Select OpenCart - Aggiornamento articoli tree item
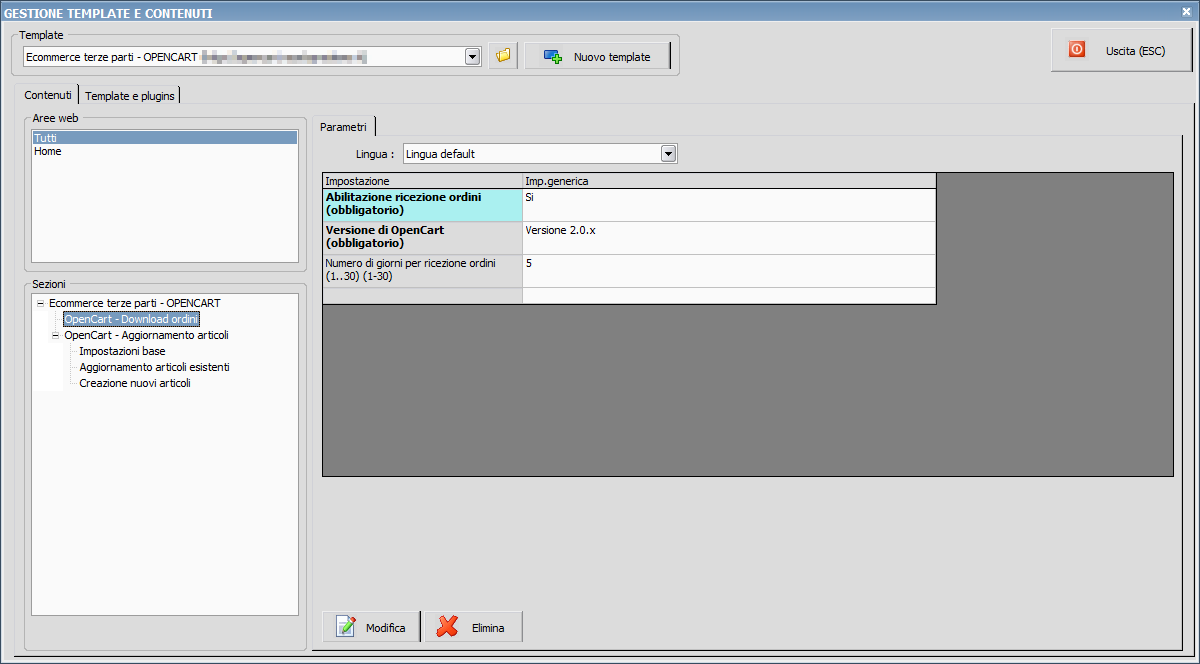This screenshot has width=1200, height=664. [147, 335]
